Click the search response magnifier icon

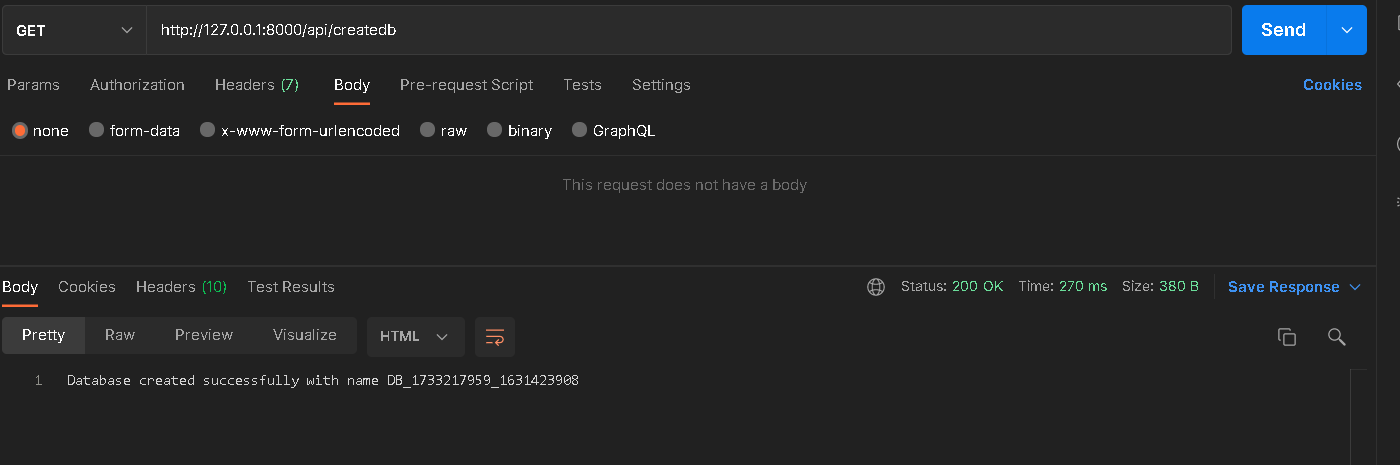(x=1336, y=337)
